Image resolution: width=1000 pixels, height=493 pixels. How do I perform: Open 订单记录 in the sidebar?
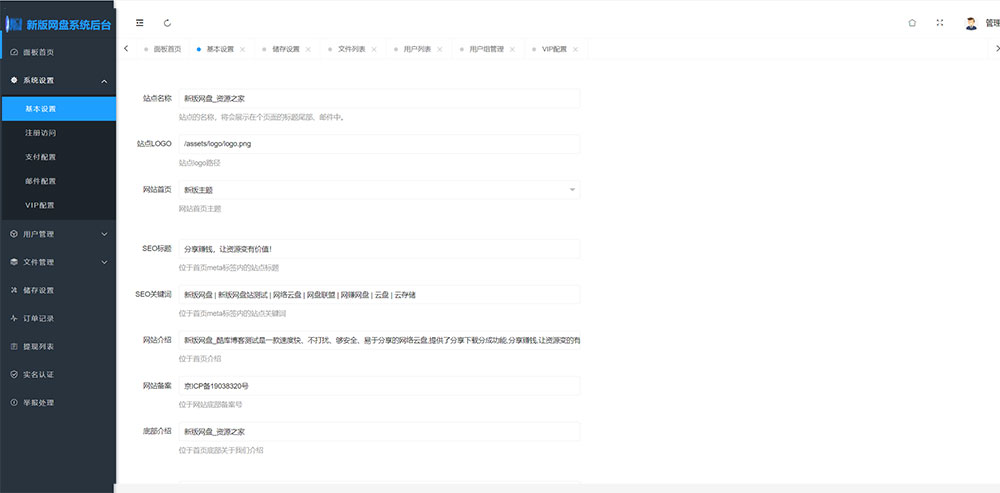[38, 318]
